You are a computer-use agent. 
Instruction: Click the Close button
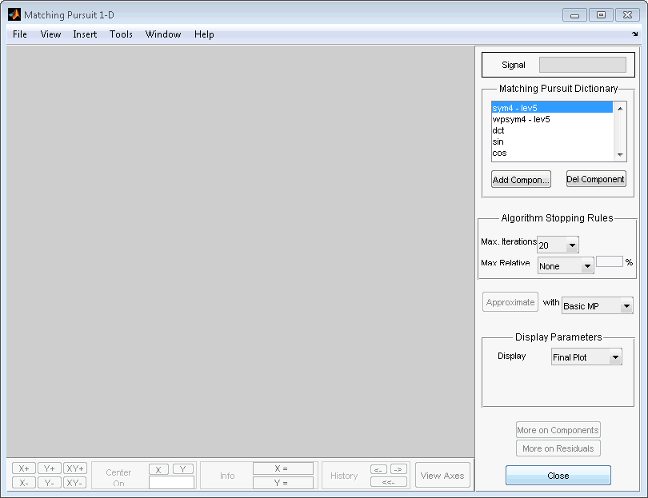click(x=558, y=475)
